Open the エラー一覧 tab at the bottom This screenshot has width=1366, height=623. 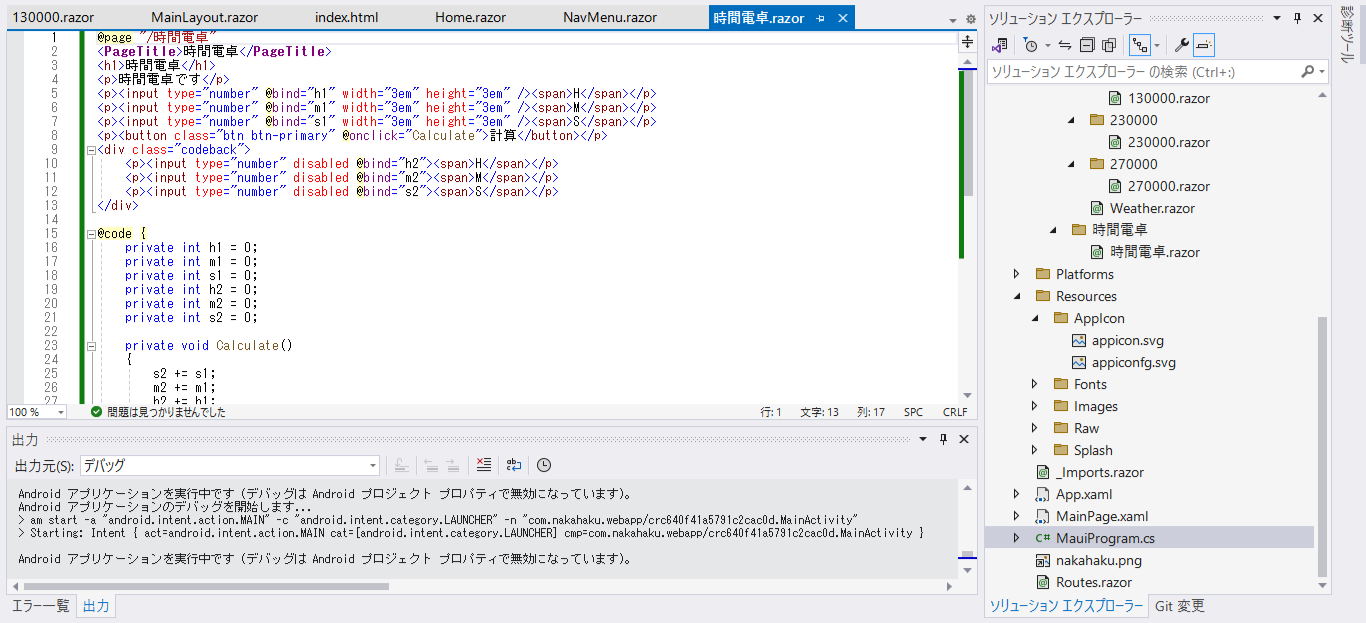(x=41, y=606)
